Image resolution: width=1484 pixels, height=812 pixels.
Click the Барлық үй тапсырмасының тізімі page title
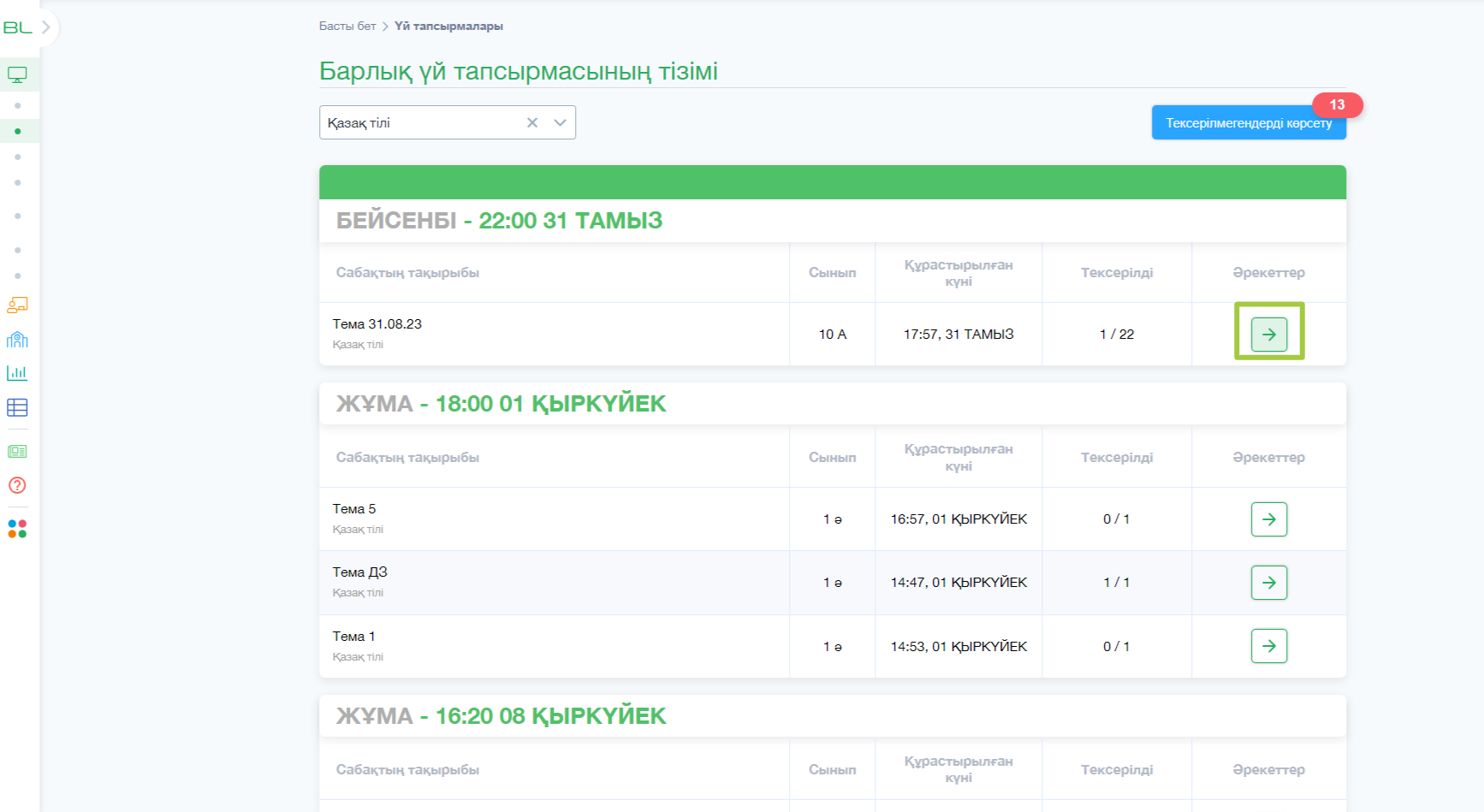point(519,71)
